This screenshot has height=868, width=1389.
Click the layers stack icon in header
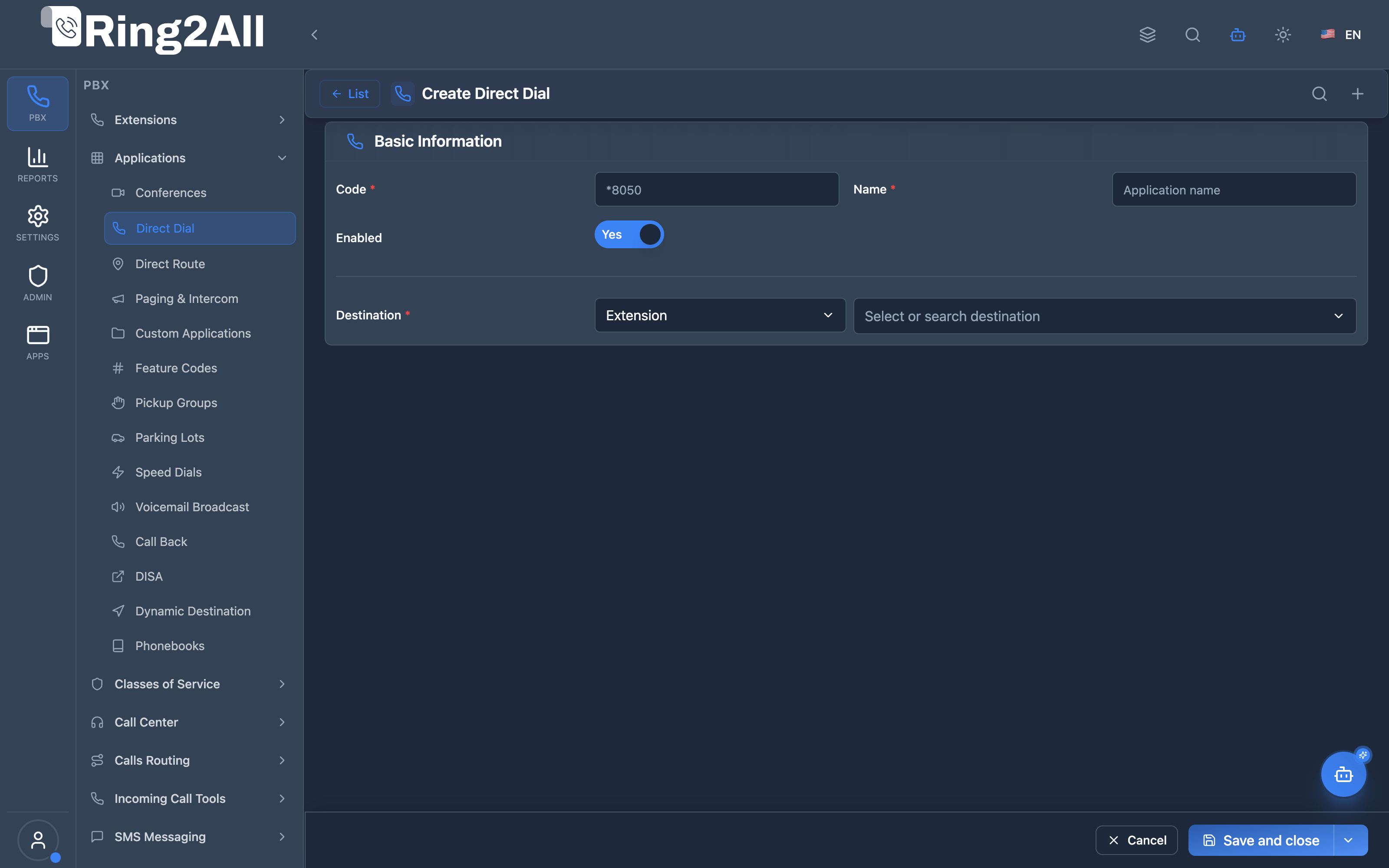pyautogui.click(x=1147, y=34)
